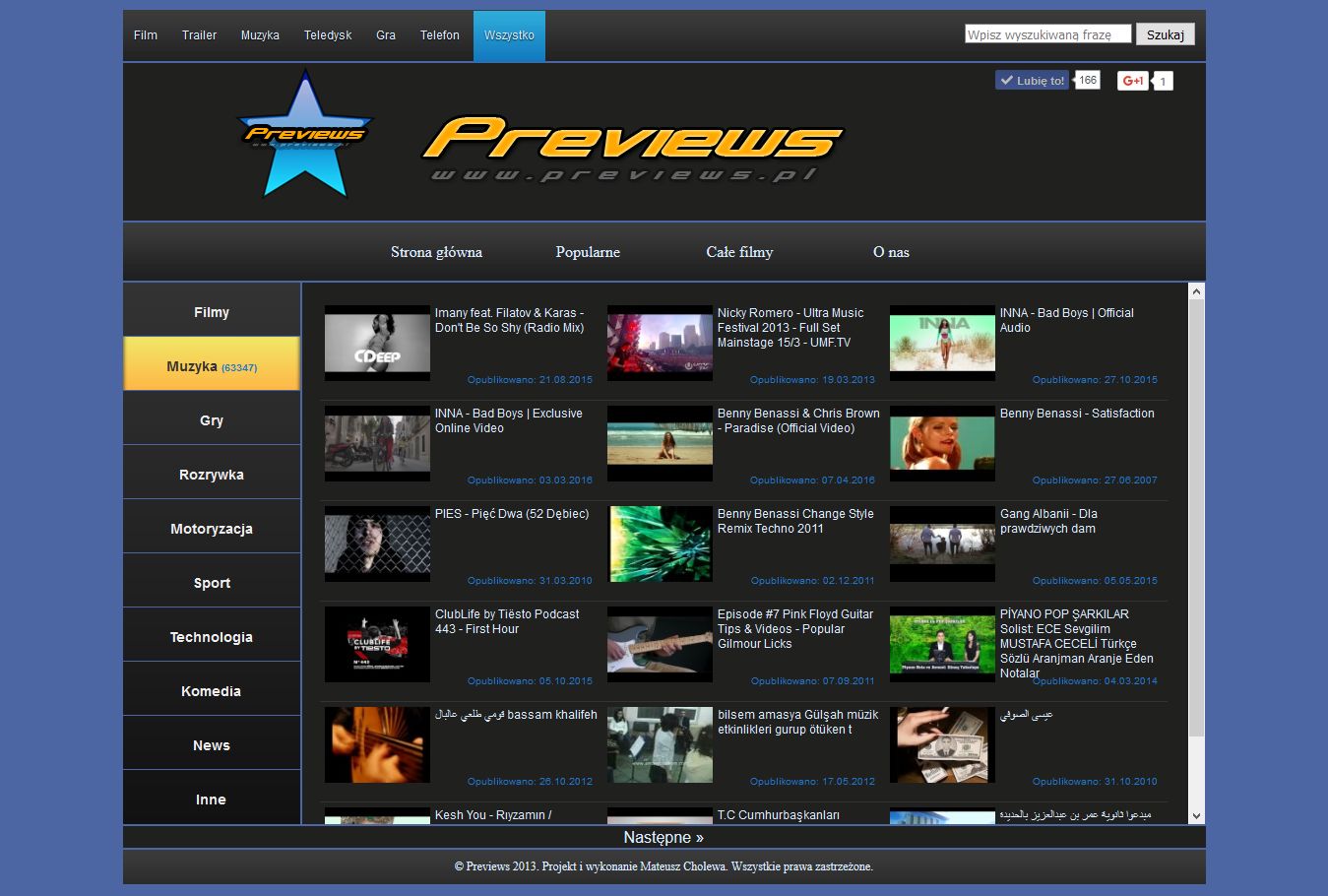Click the search phrase input field

(1047, 34)
